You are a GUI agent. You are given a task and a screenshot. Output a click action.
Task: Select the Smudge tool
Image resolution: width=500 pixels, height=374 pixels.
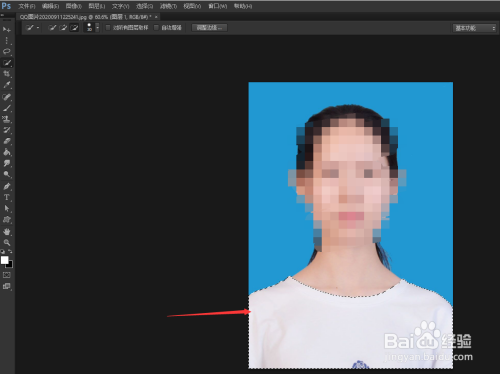coord(7,163)
